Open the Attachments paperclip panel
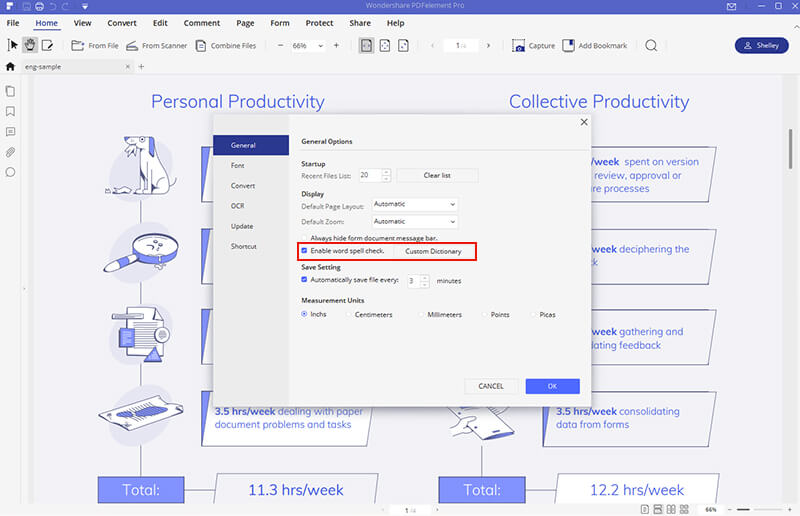The width and height of the screenshot is (800, 516). click(x=10, y=152)
